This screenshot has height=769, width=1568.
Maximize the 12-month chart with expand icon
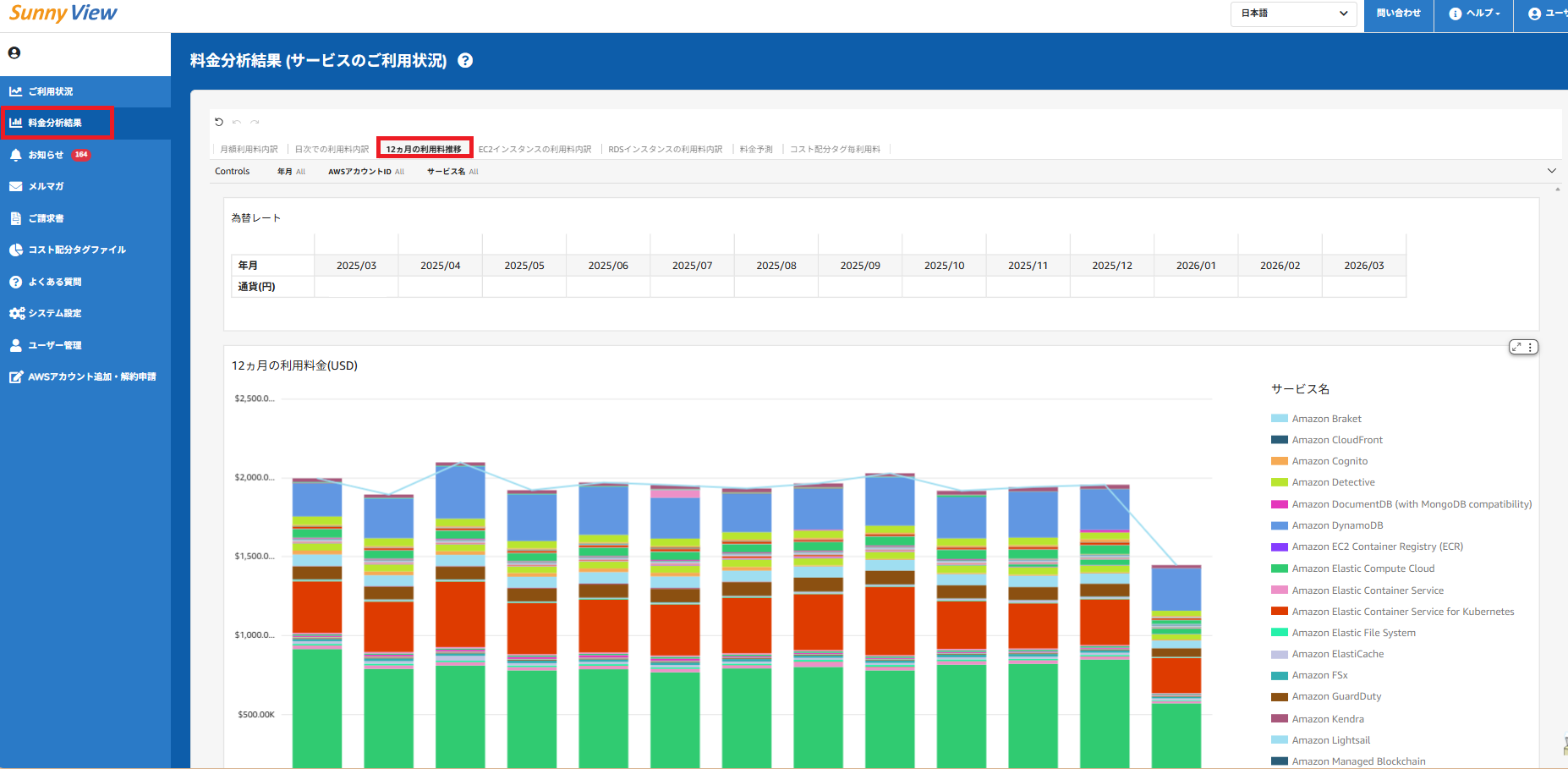coord(1516,347)
